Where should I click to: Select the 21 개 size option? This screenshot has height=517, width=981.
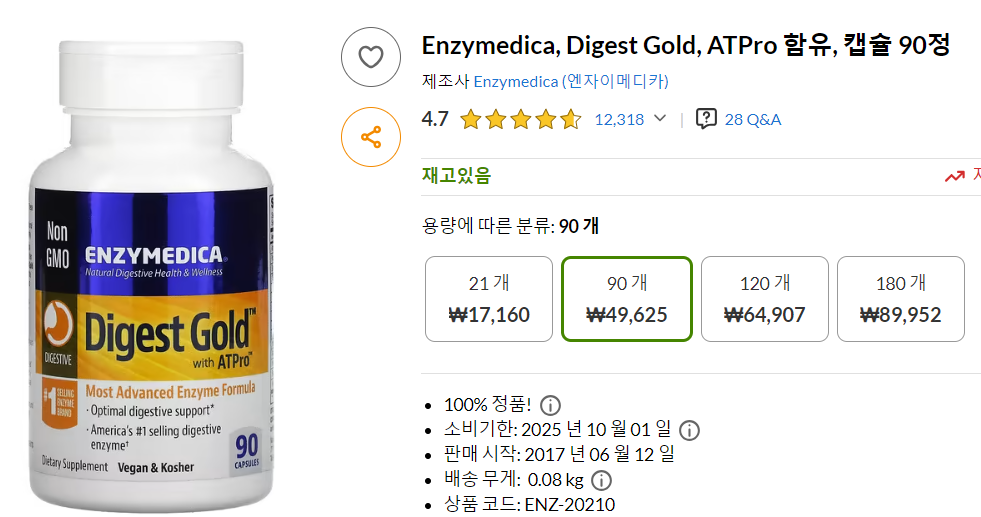(x=489, y=299)
